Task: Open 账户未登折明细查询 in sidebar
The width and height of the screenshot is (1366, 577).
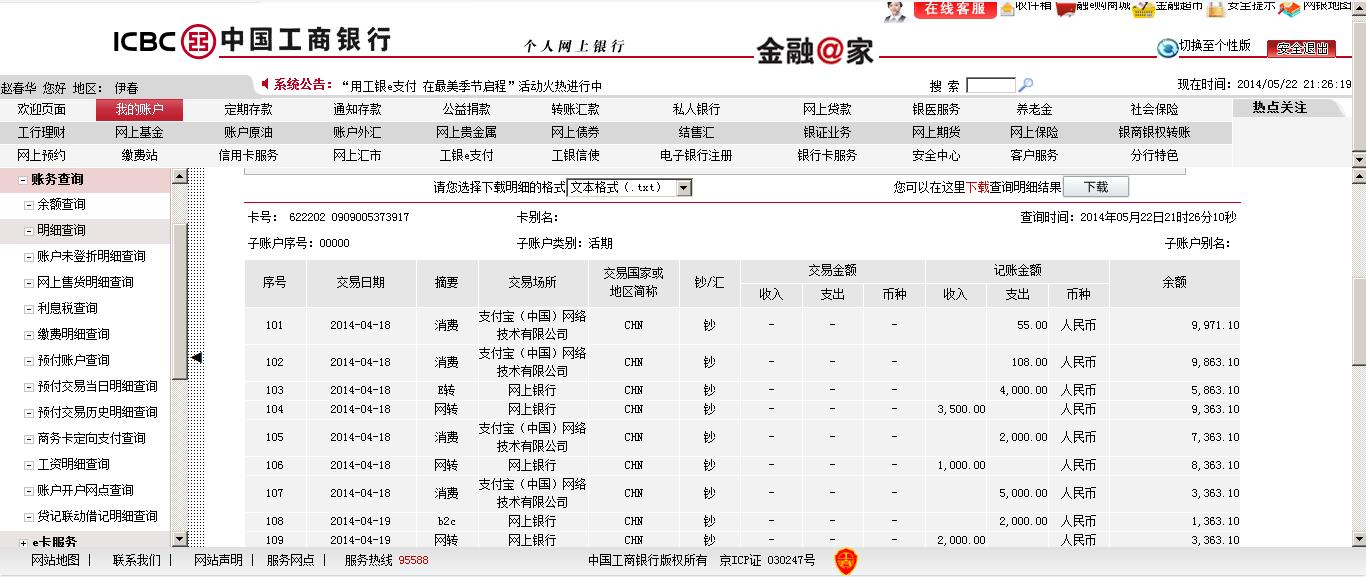Action: (x=91, y=256)
